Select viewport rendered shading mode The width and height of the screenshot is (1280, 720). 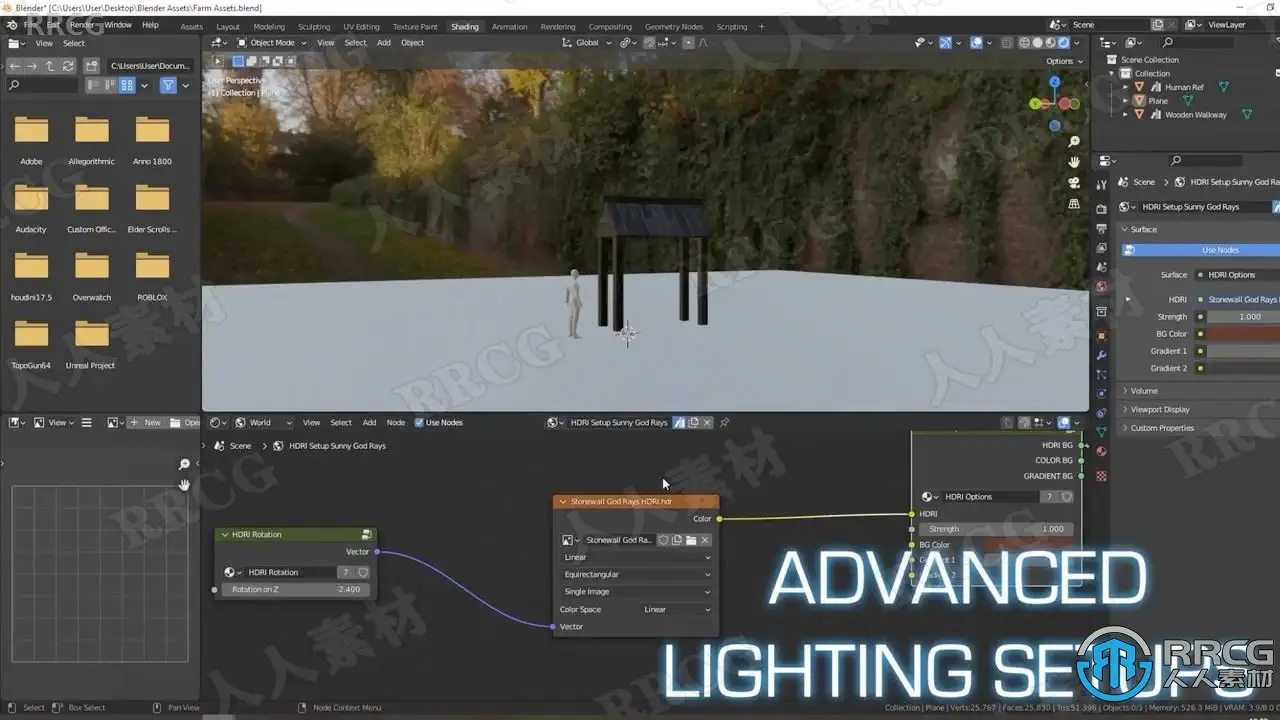tap(1063, 43)
